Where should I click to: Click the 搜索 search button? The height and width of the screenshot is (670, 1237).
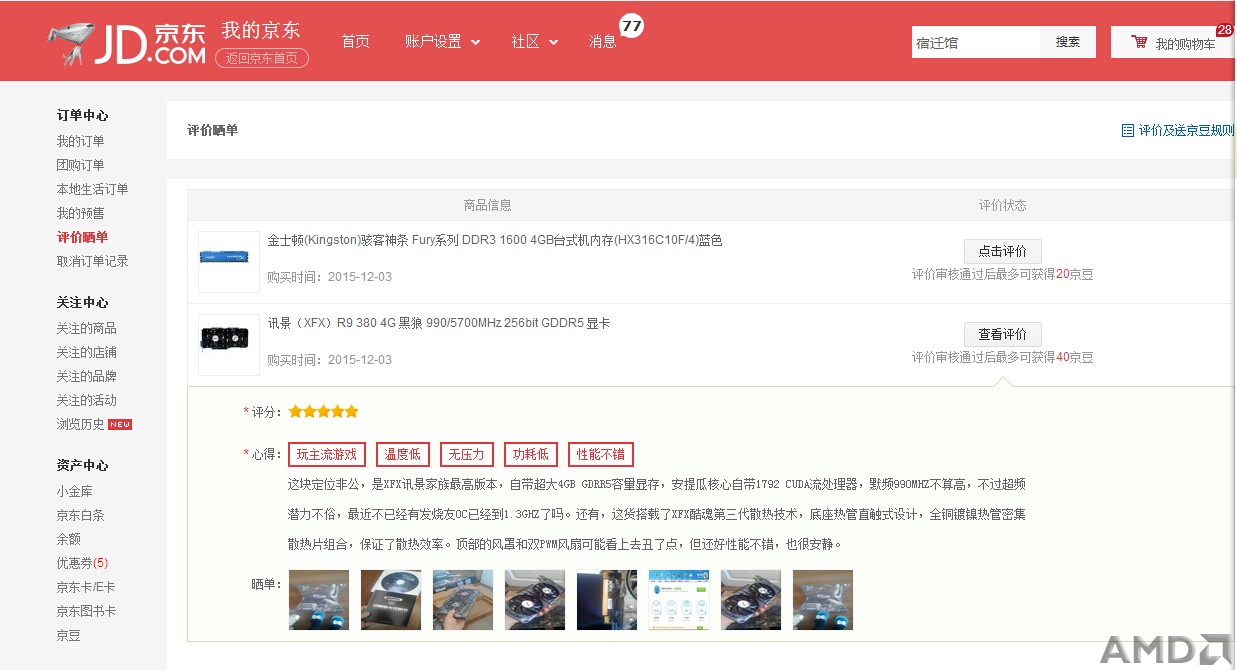pyautogui.click(x=1068, y=42)
